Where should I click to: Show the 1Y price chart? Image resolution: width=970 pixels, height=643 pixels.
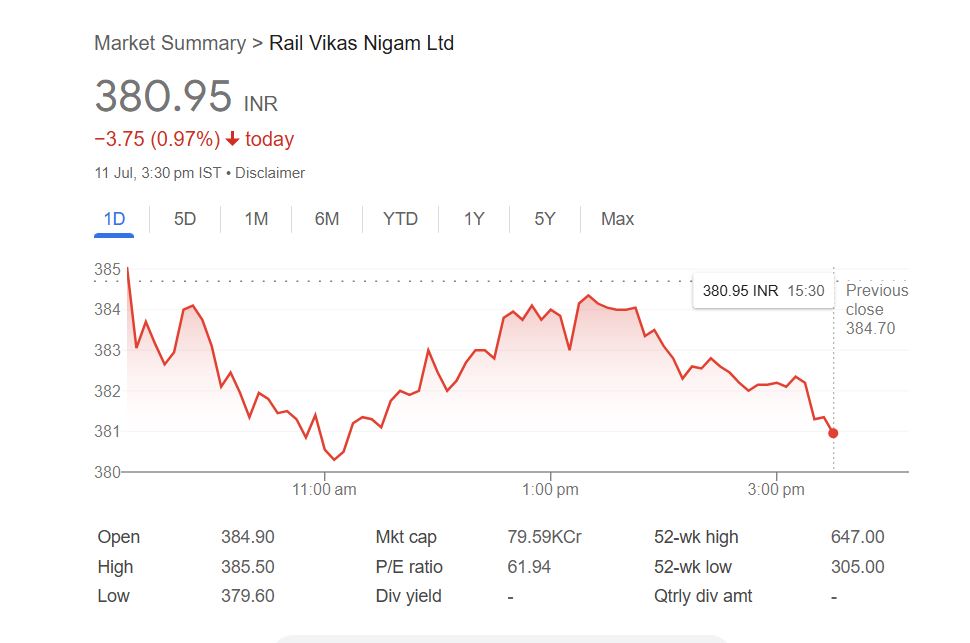coord(474,219)
